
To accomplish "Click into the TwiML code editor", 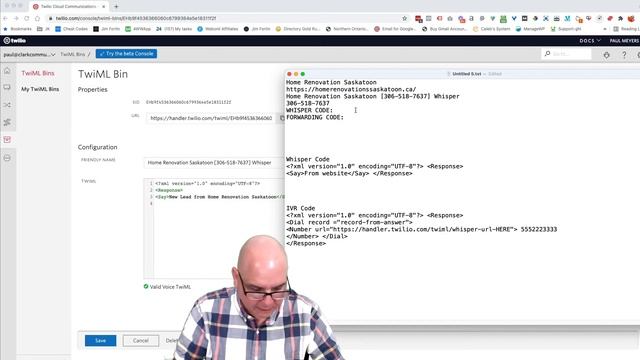I will coord(214,229).
